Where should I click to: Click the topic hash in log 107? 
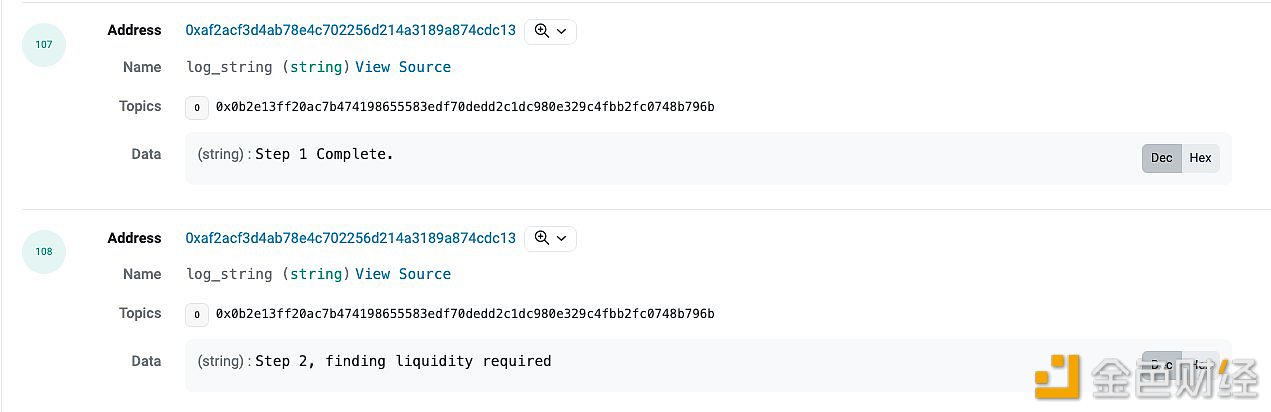465,107
